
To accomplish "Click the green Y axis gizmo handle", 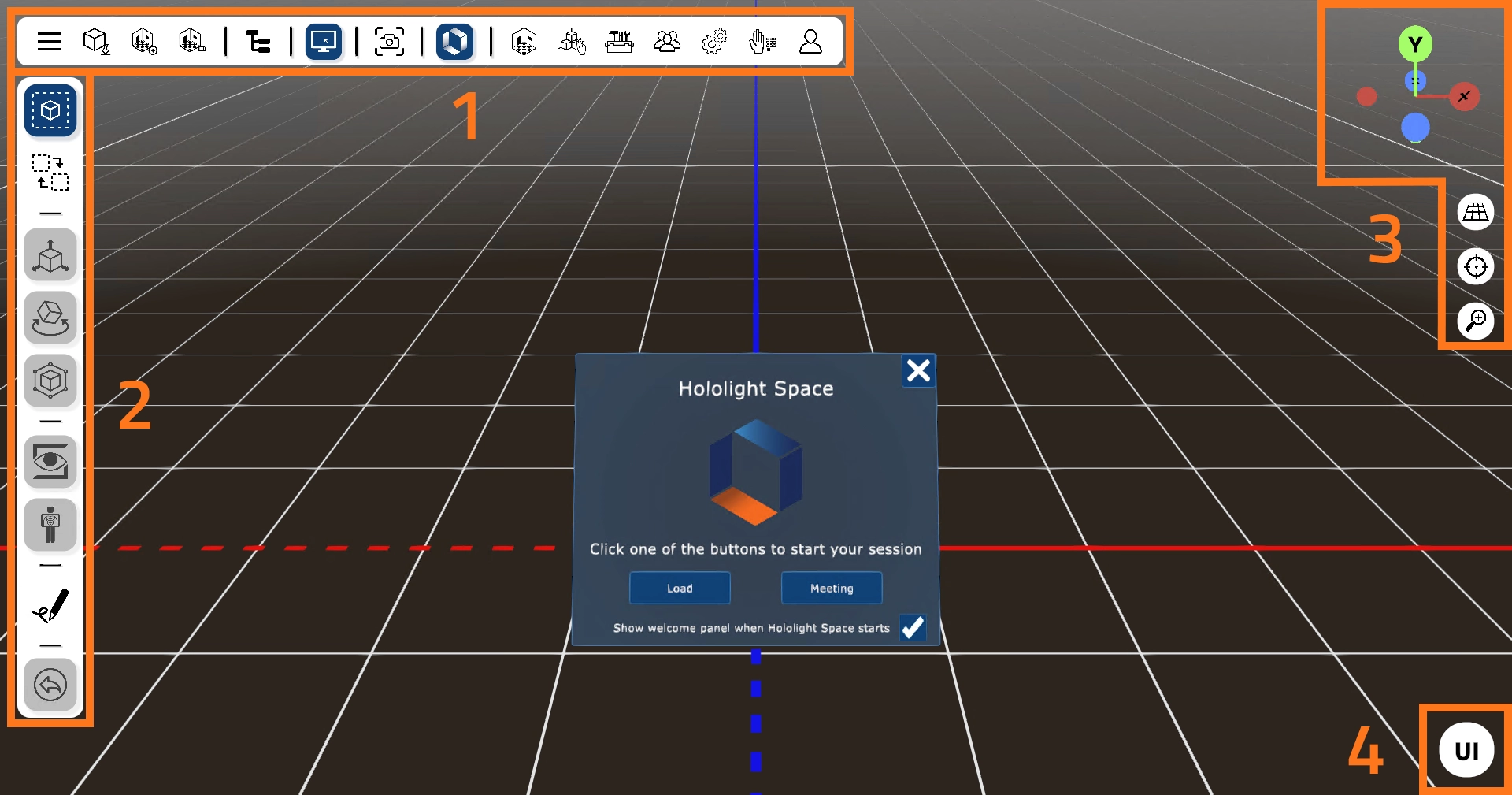I will 1415,44.
